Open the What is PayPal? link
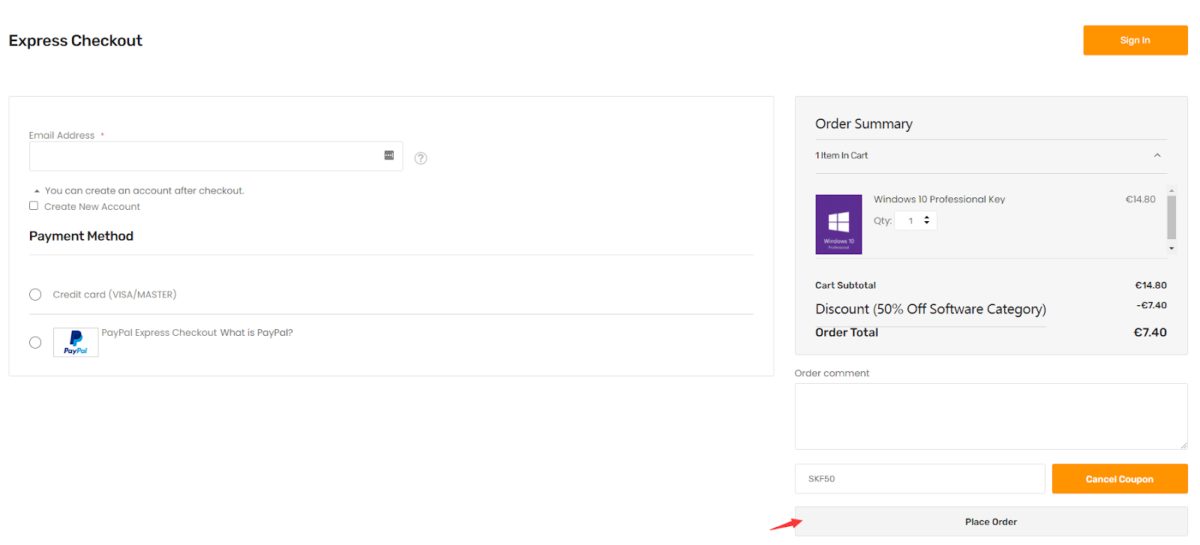 tap(257, 332)
